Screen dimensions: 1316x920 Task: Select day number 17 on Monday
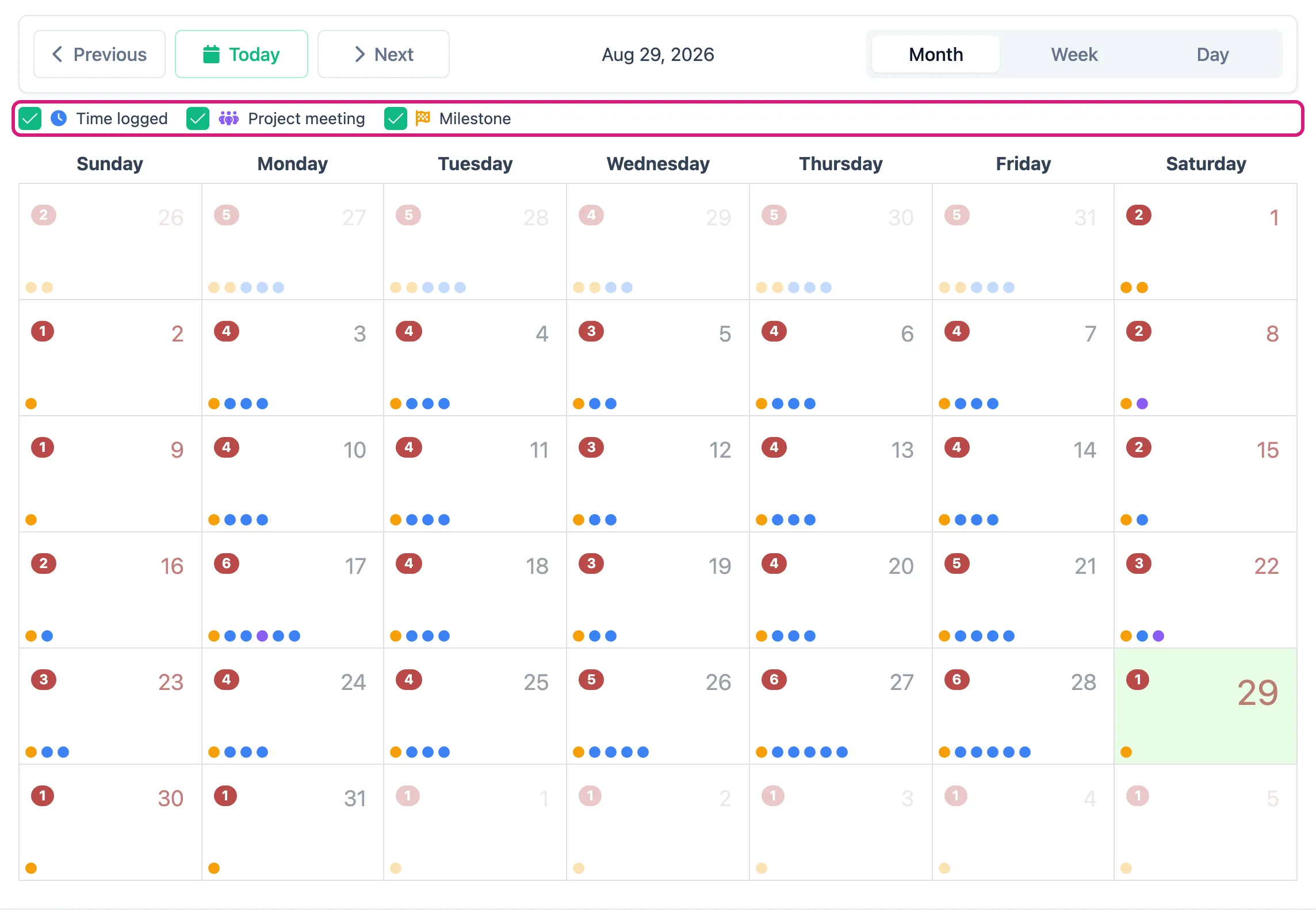[355, 566]
